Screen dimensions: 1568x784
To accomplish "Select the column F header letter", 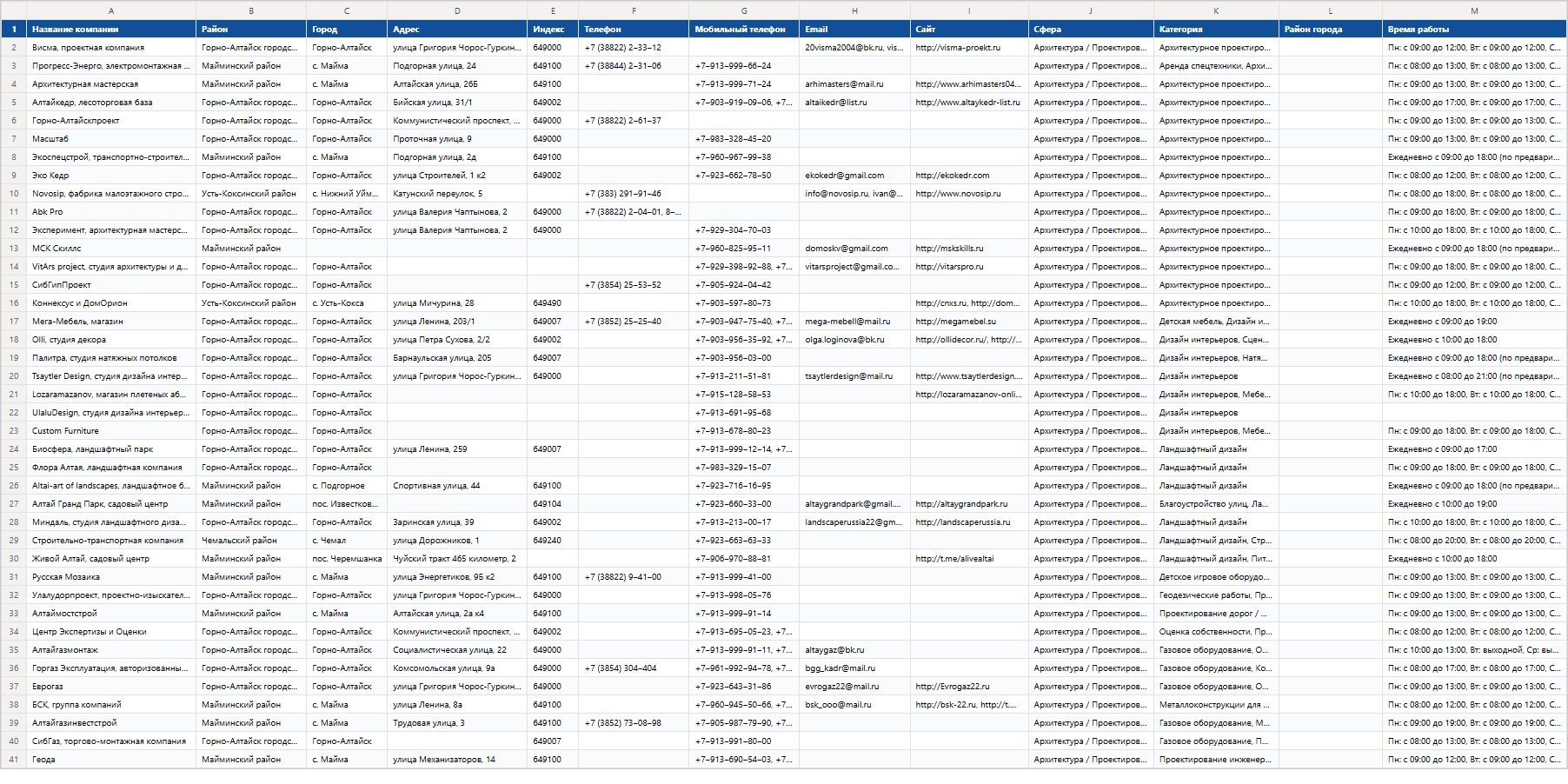I will (634, 10).
